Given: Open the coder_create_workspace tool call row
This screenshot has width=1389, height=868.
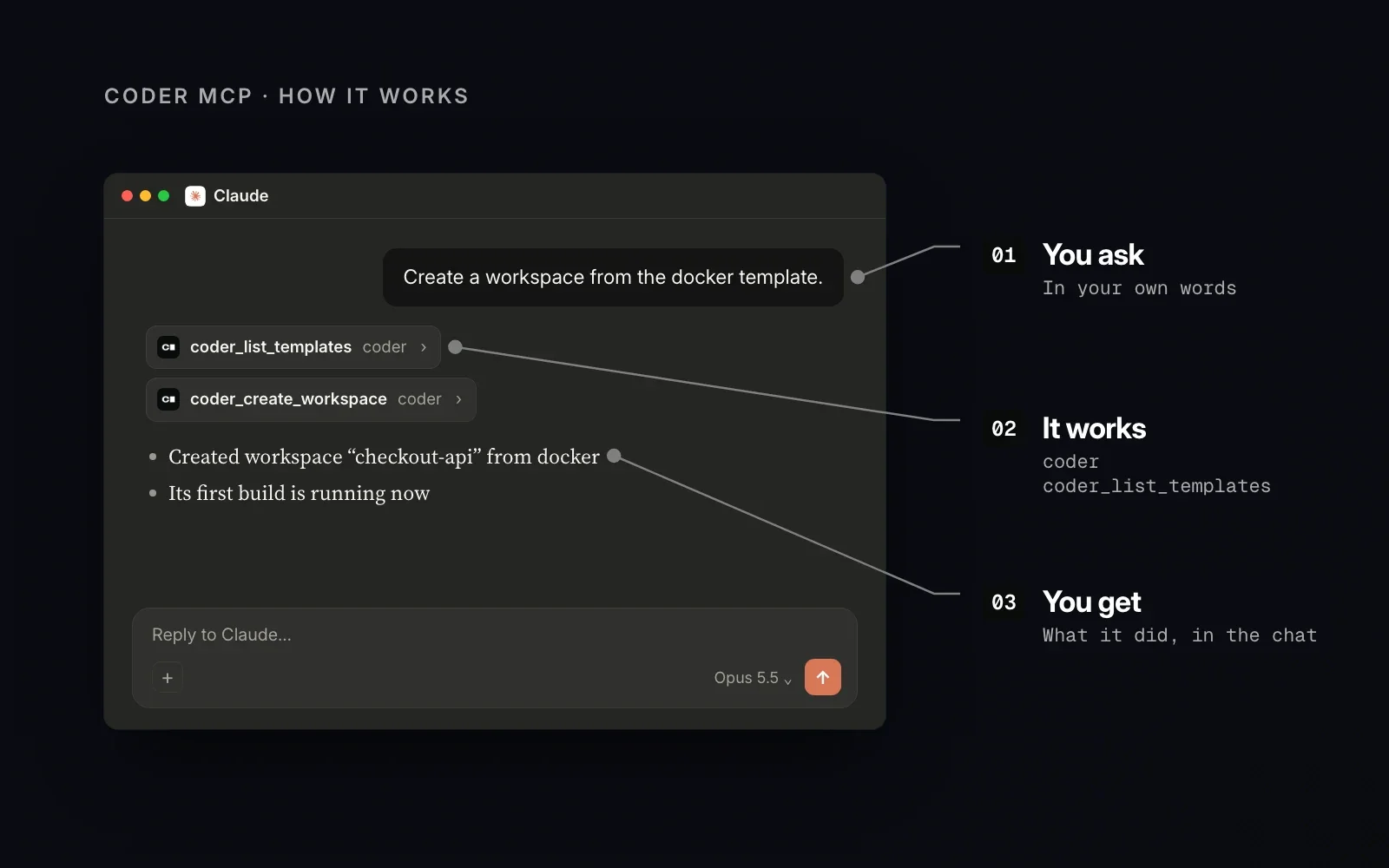Looking at the screenshot, I should point(311,399).
